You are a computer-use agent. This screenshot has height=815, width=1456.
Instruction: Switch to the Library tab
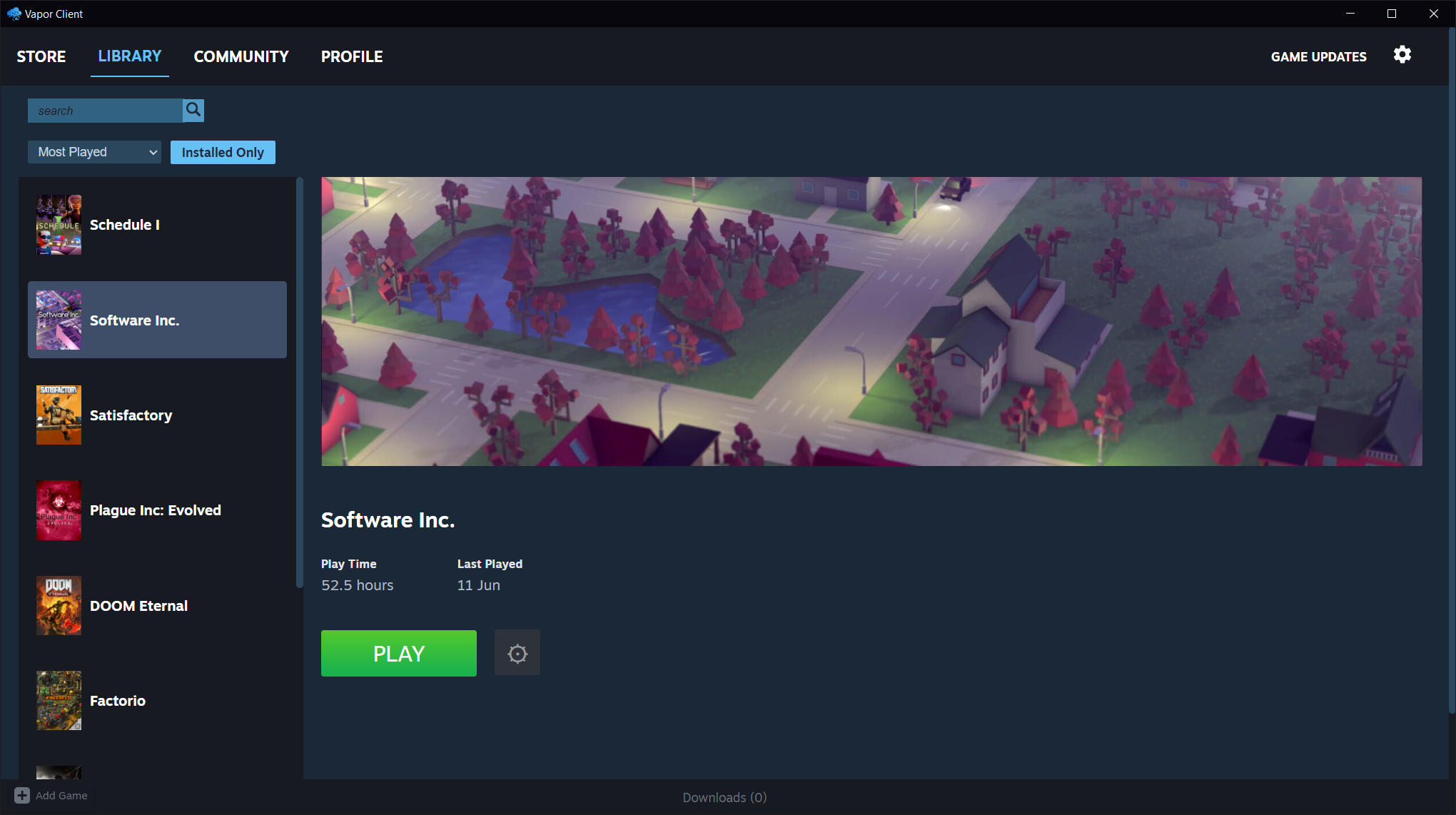130,56
